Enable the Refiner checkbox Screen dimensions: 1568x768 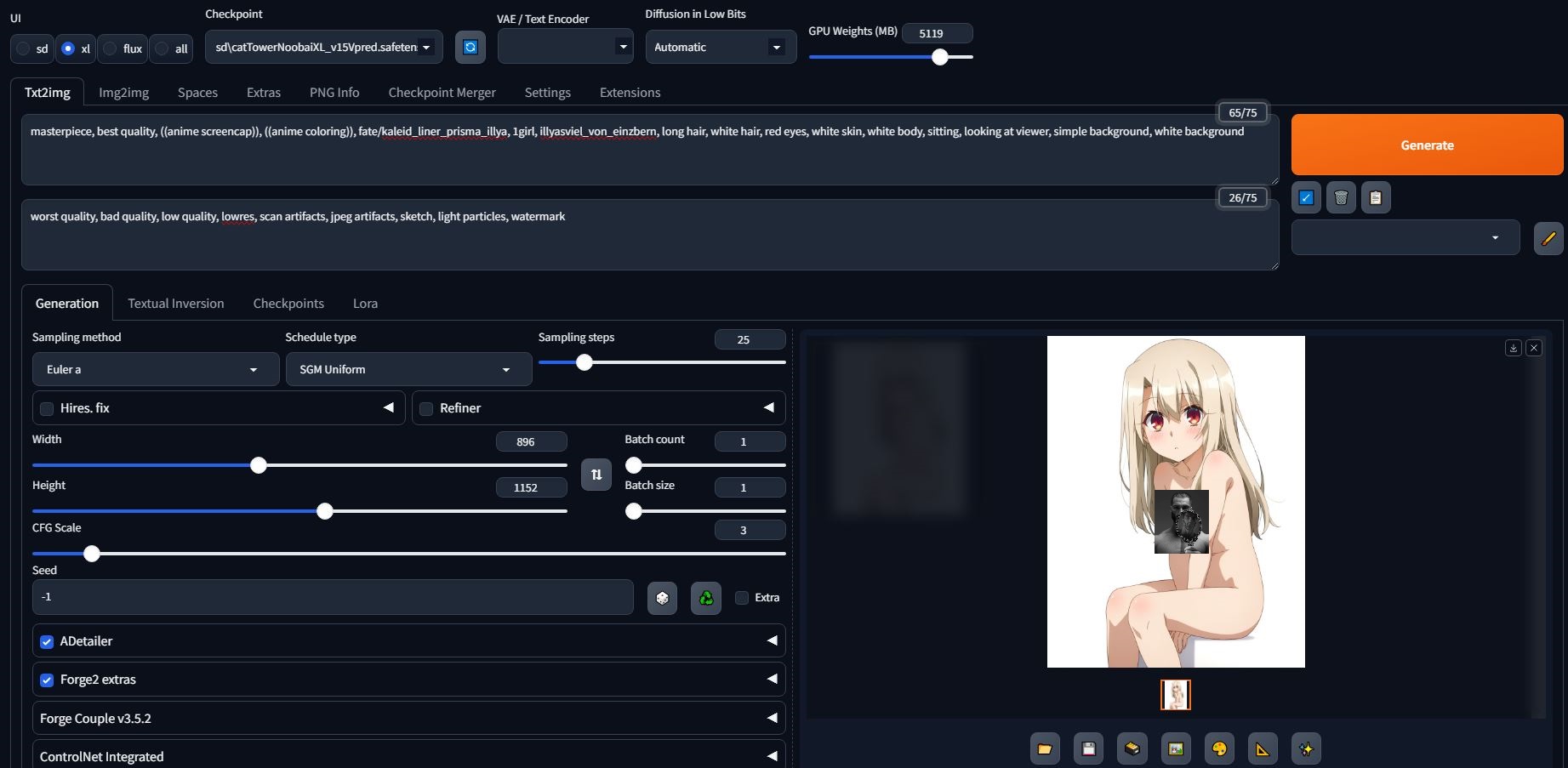(426, 408)
